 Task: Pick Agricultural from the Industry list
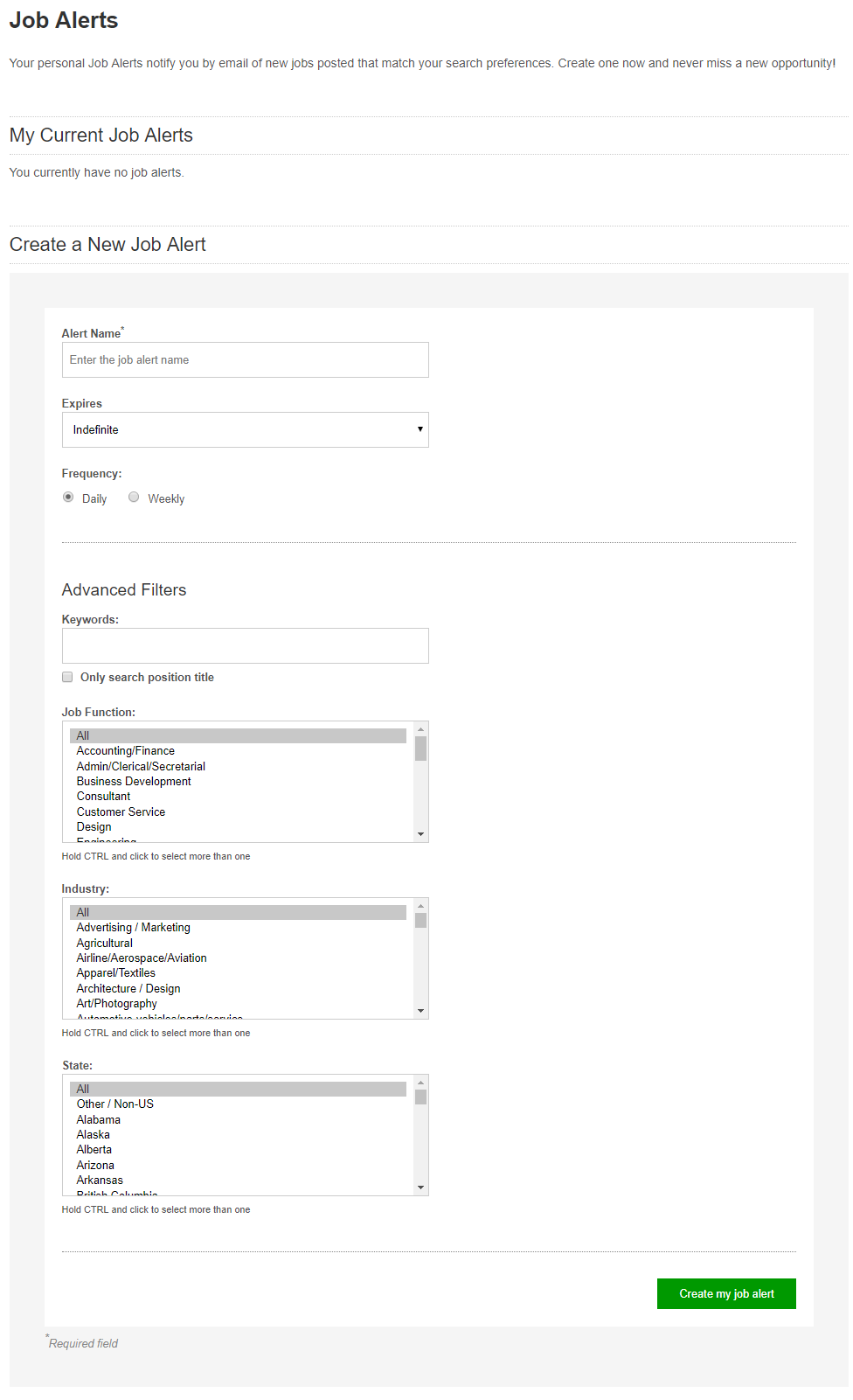[104, 943]
